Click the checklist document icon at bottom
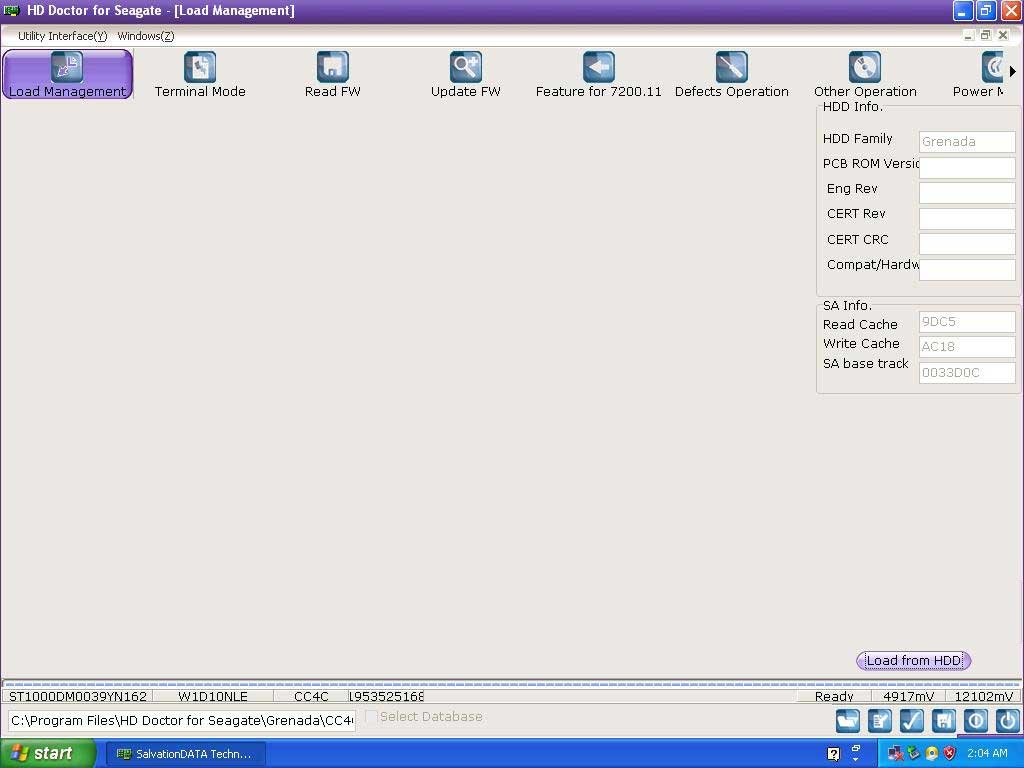The image size is (1024, 768). pos(880,721)
